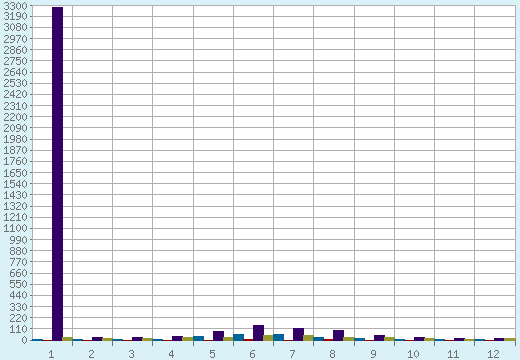Select the purple bar in category 8
520x360 pixels.
pos(338,335)
